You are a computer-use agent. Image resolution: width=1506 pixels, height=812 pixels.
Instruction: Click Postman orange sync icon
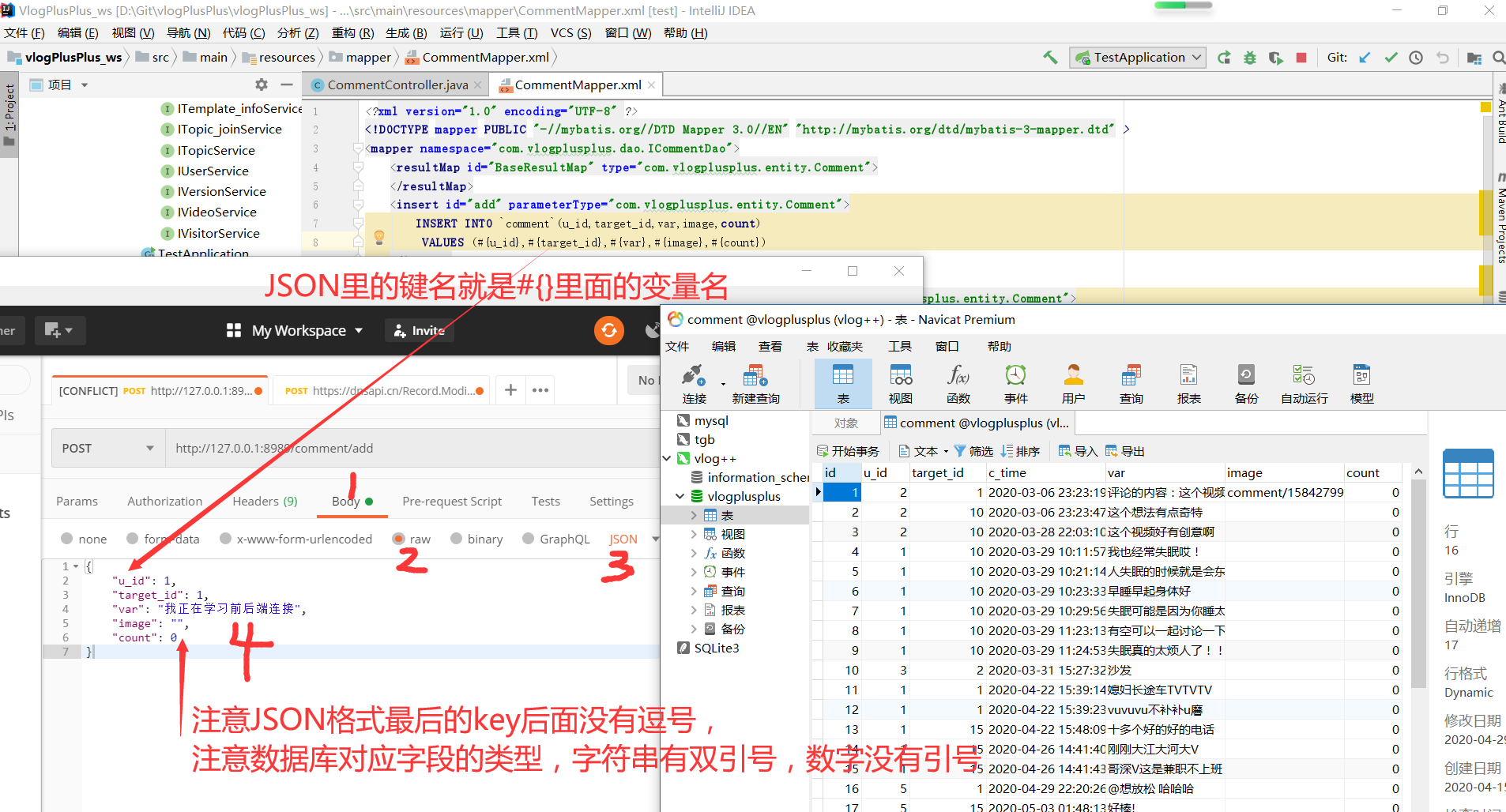[609, 330]
